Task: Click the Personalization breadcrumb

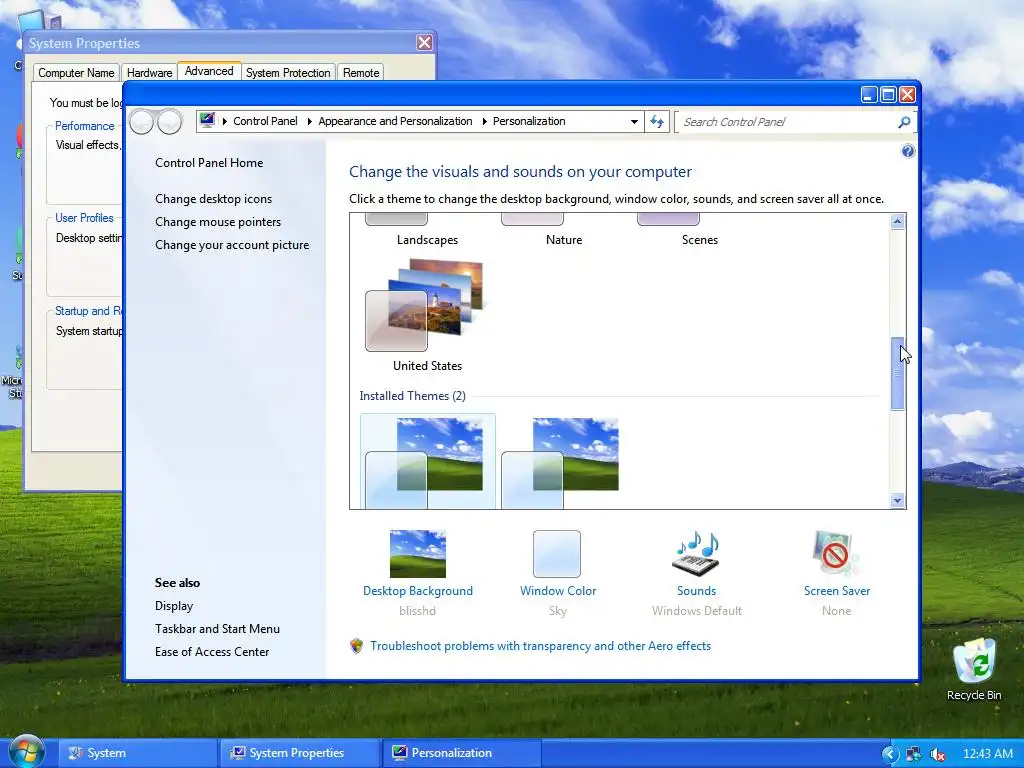Action: (x=529, y=121)
